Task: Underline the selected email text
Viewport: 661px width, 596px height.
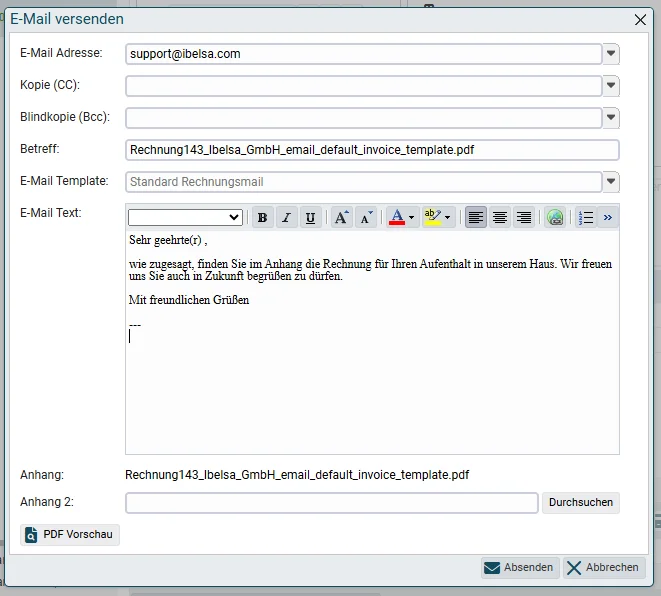Action: click(x=311, y=217)
